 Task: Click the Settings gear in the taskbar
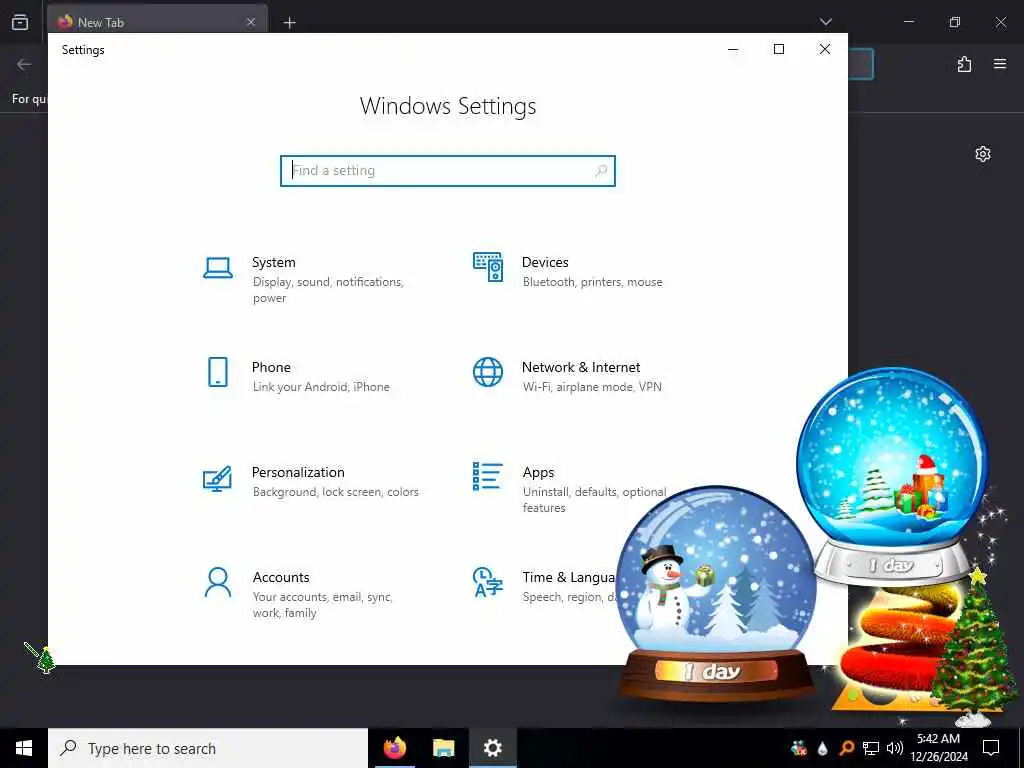(492, 748)
